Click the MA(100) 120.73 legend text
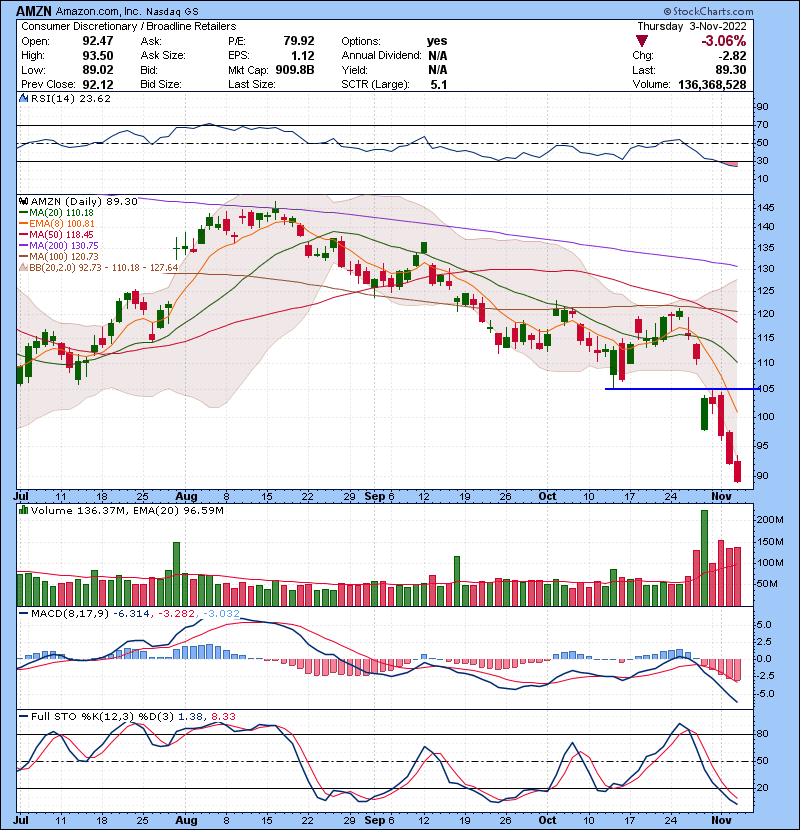 click(x=64, y=256)
